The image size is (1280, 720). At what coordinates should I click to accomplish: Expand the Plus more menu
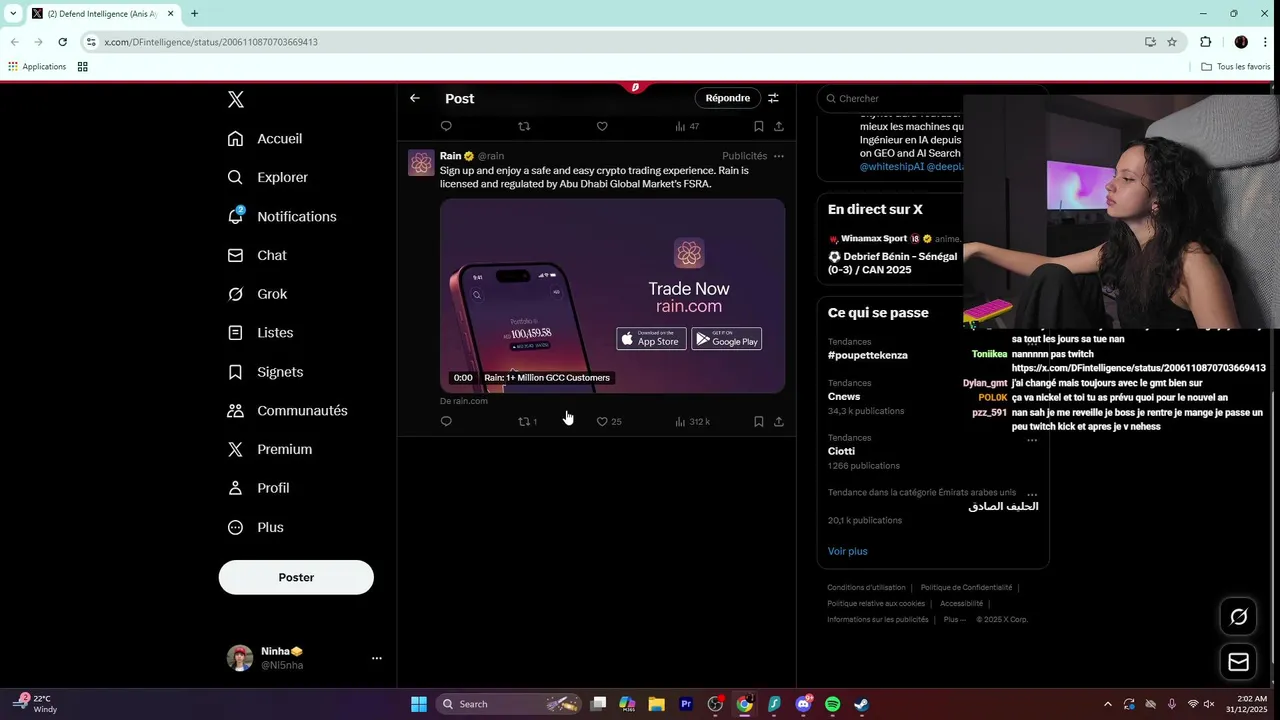(255, 527)
